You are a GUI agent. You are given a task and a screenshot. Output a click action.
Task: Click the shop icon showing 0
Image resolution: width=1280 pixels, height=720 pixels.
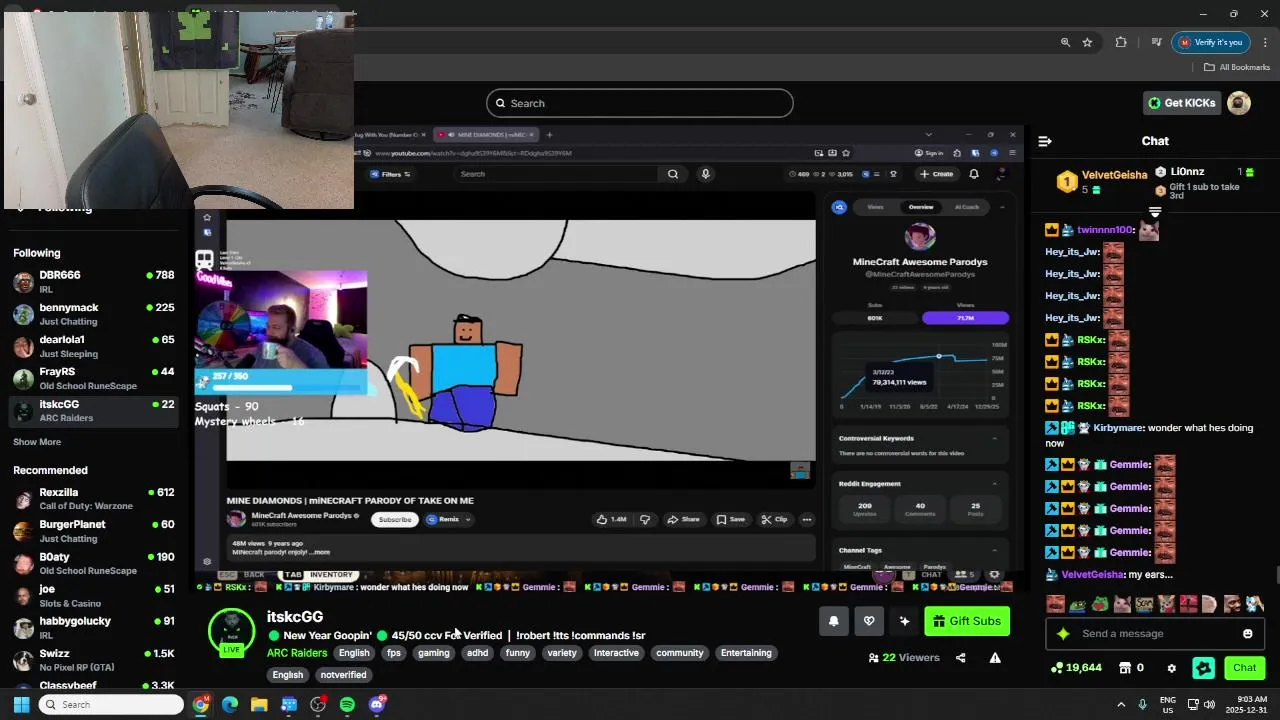[x=1131, y=668]
